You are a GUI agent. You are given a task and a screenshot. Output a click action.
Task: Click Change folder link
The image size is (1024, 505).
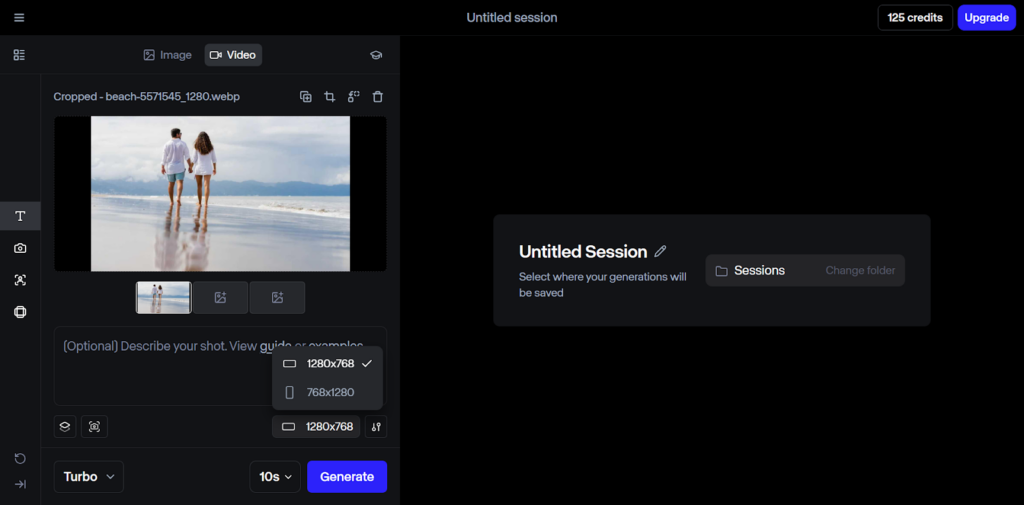pos(860,270)
